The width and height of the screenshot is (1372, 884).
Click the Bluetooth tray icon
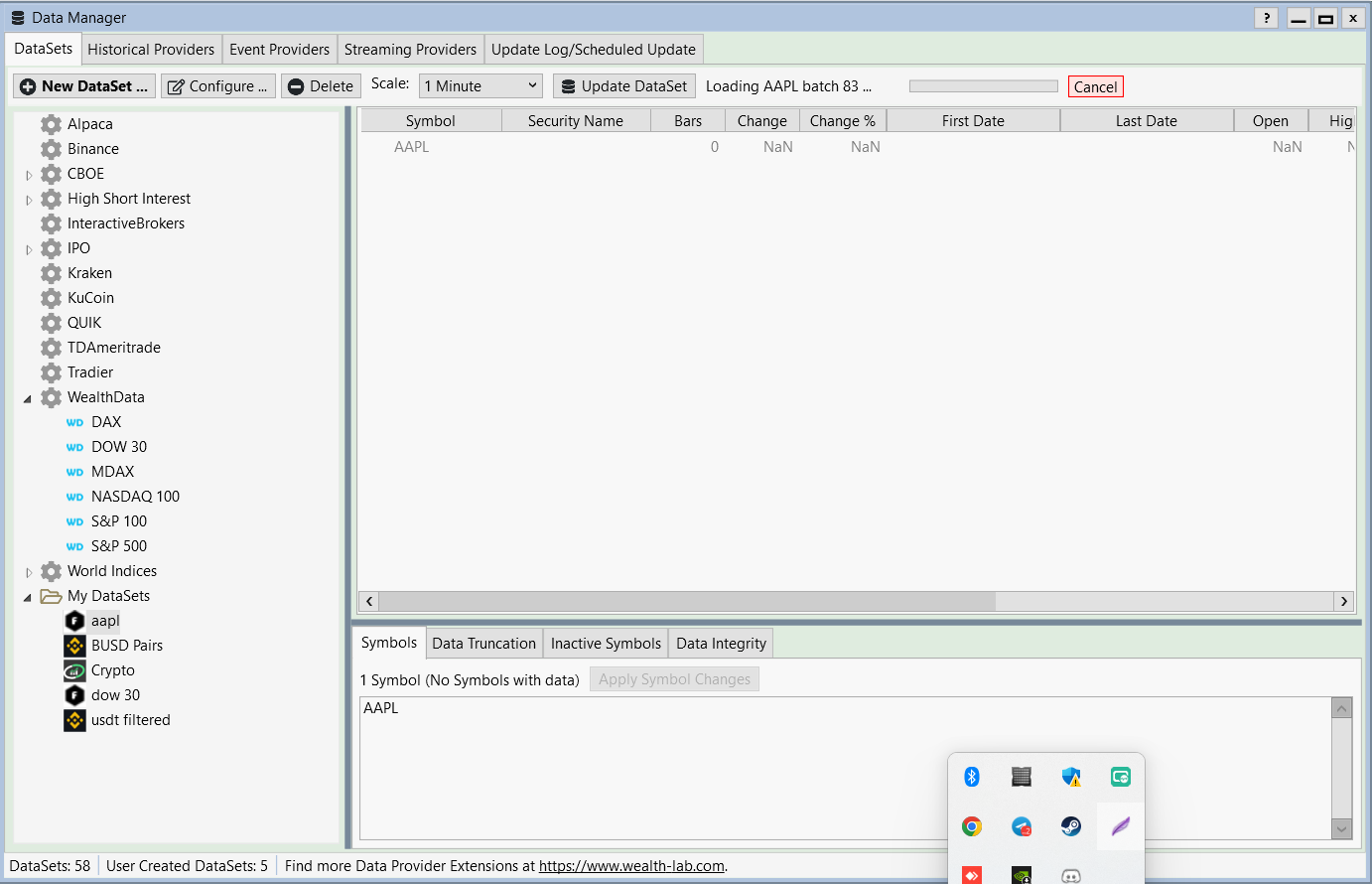(972, 777)
